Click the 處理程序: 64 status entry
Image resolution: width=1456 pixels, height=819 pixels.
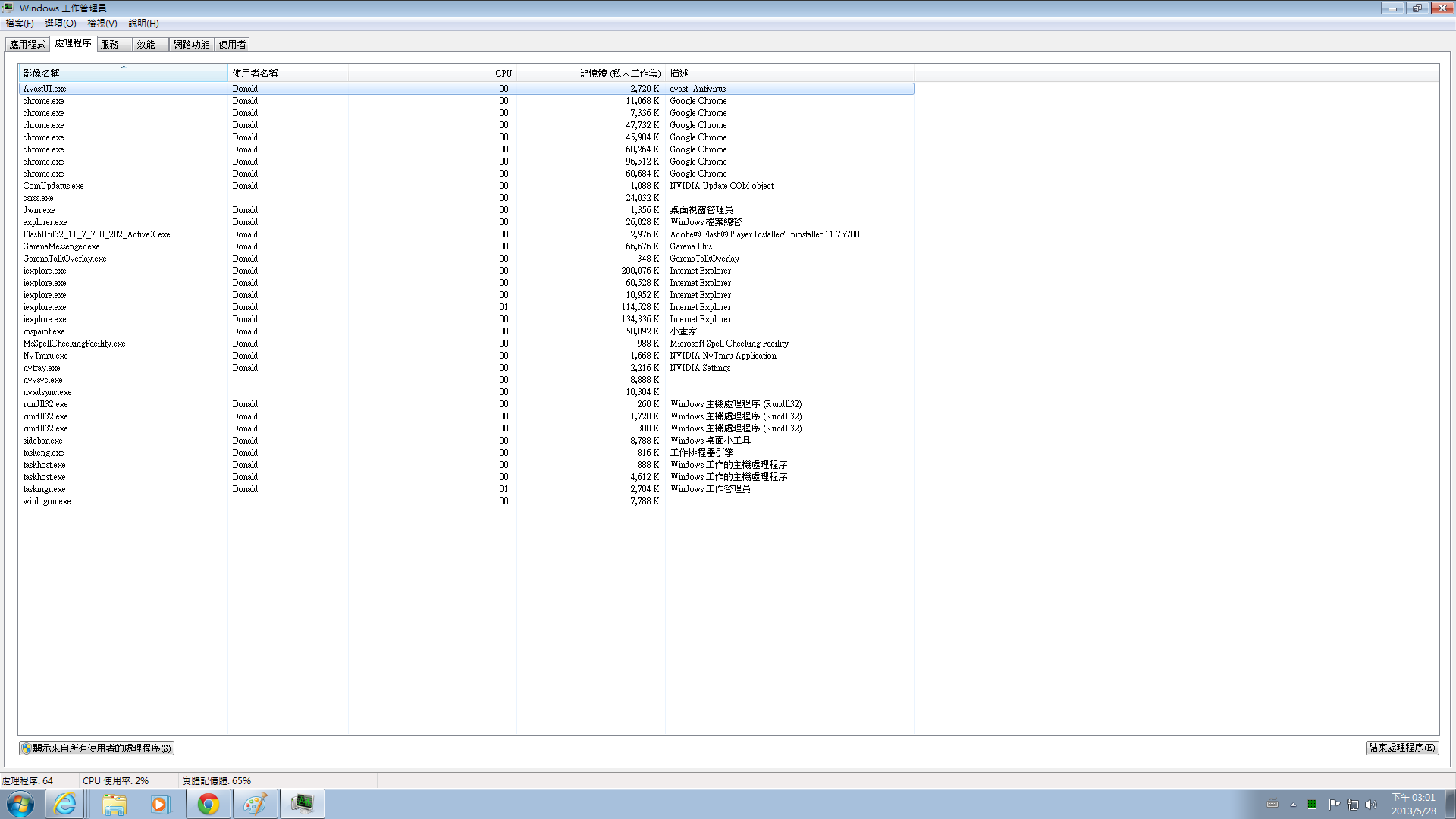(x=27, y=780)
